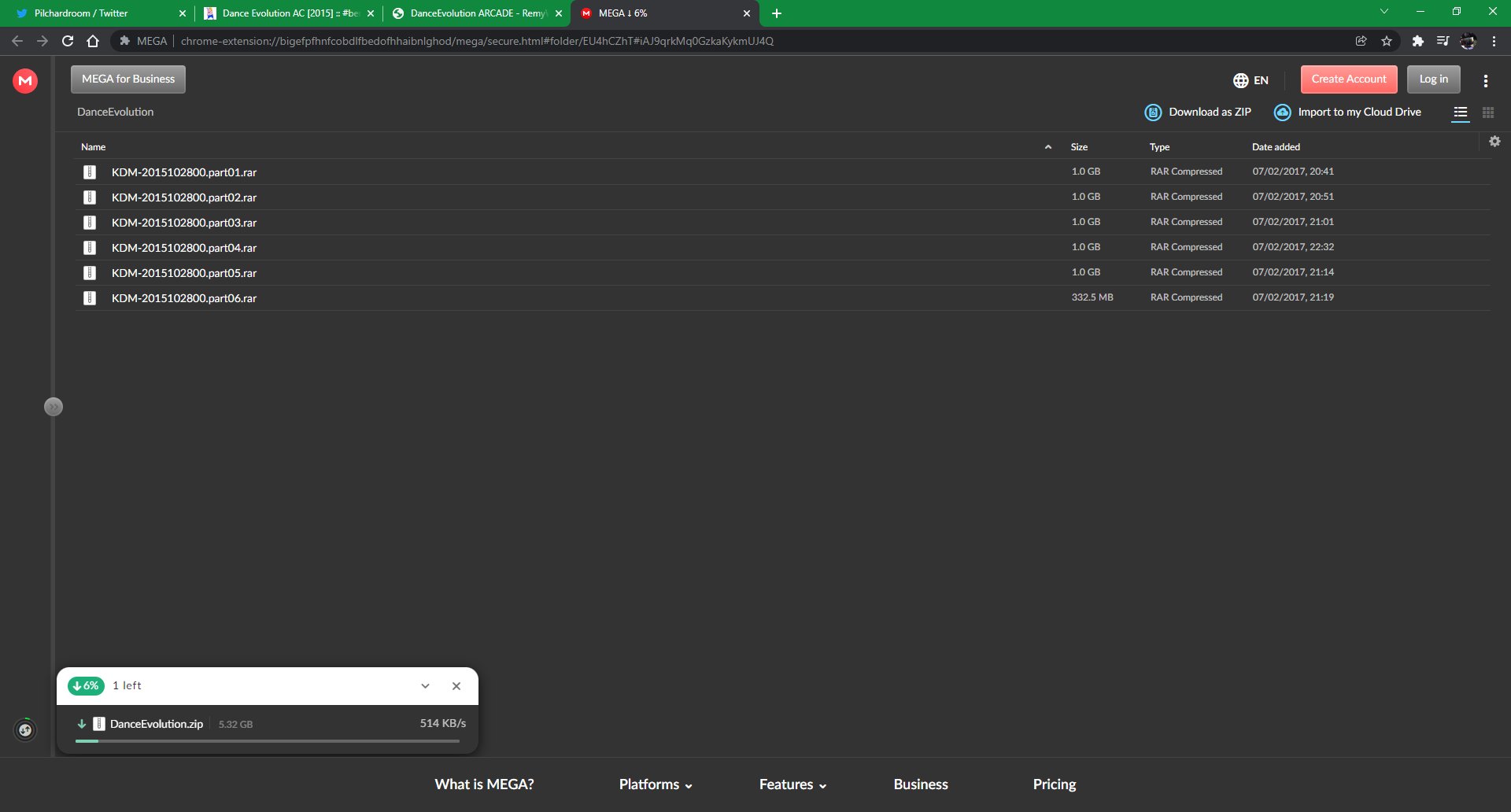Click the MEGA logo icon in sidebar
This screenshot has height=812, width=1511.
(25, 80)
